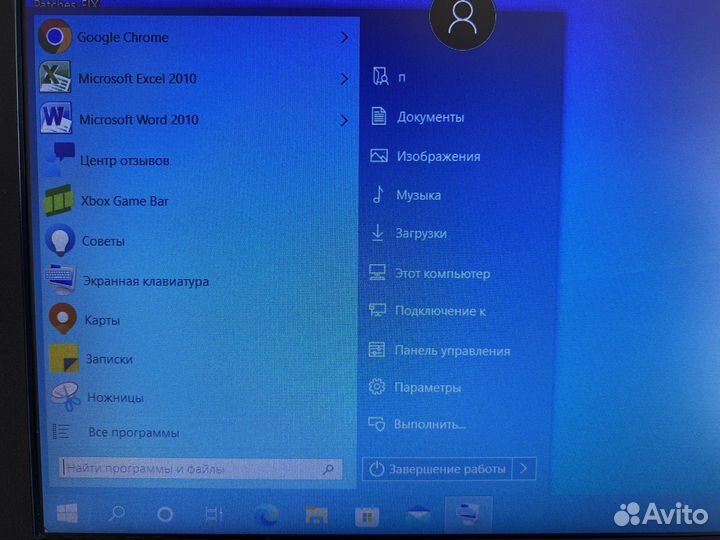Image resolution: width=720 pixels, height=540 pixels.
Task: Click the Центр отзывов text label
Action: (124, 161)
